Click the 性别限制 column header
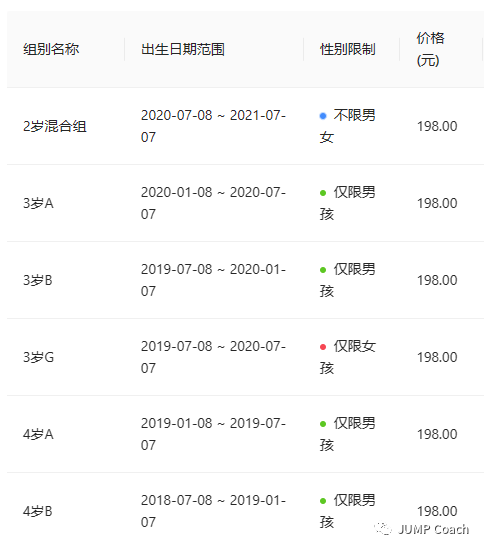 click(347, 49)
